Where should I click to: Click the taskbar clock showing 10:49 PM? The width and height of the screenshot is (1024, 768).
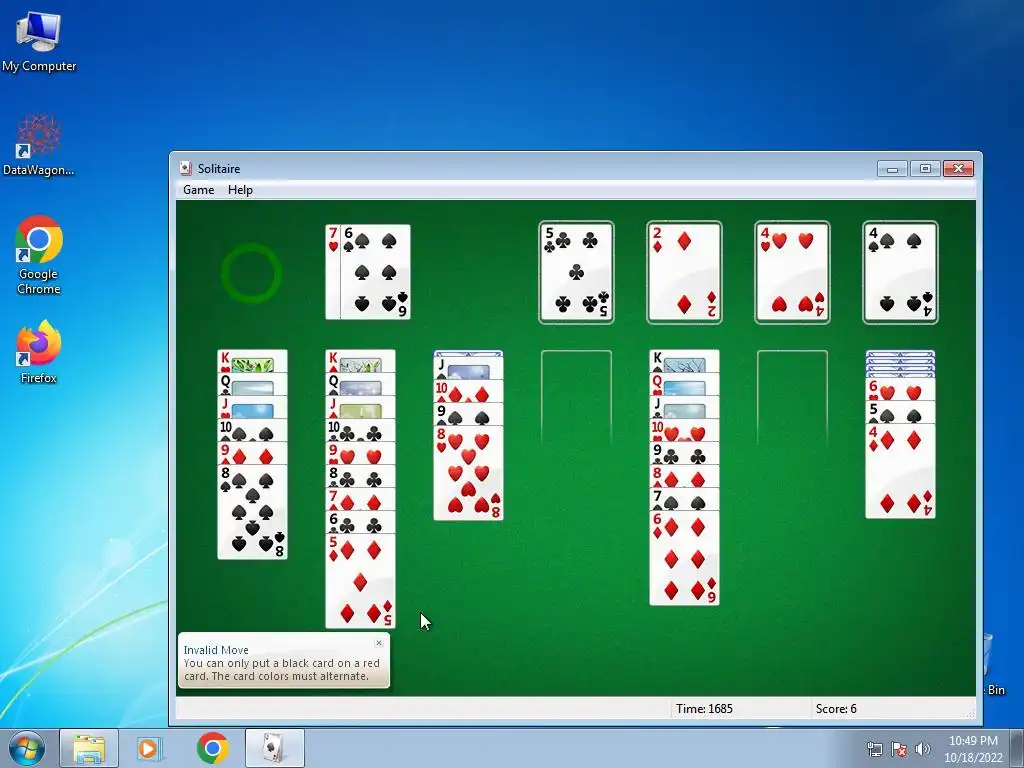(973, 749)
